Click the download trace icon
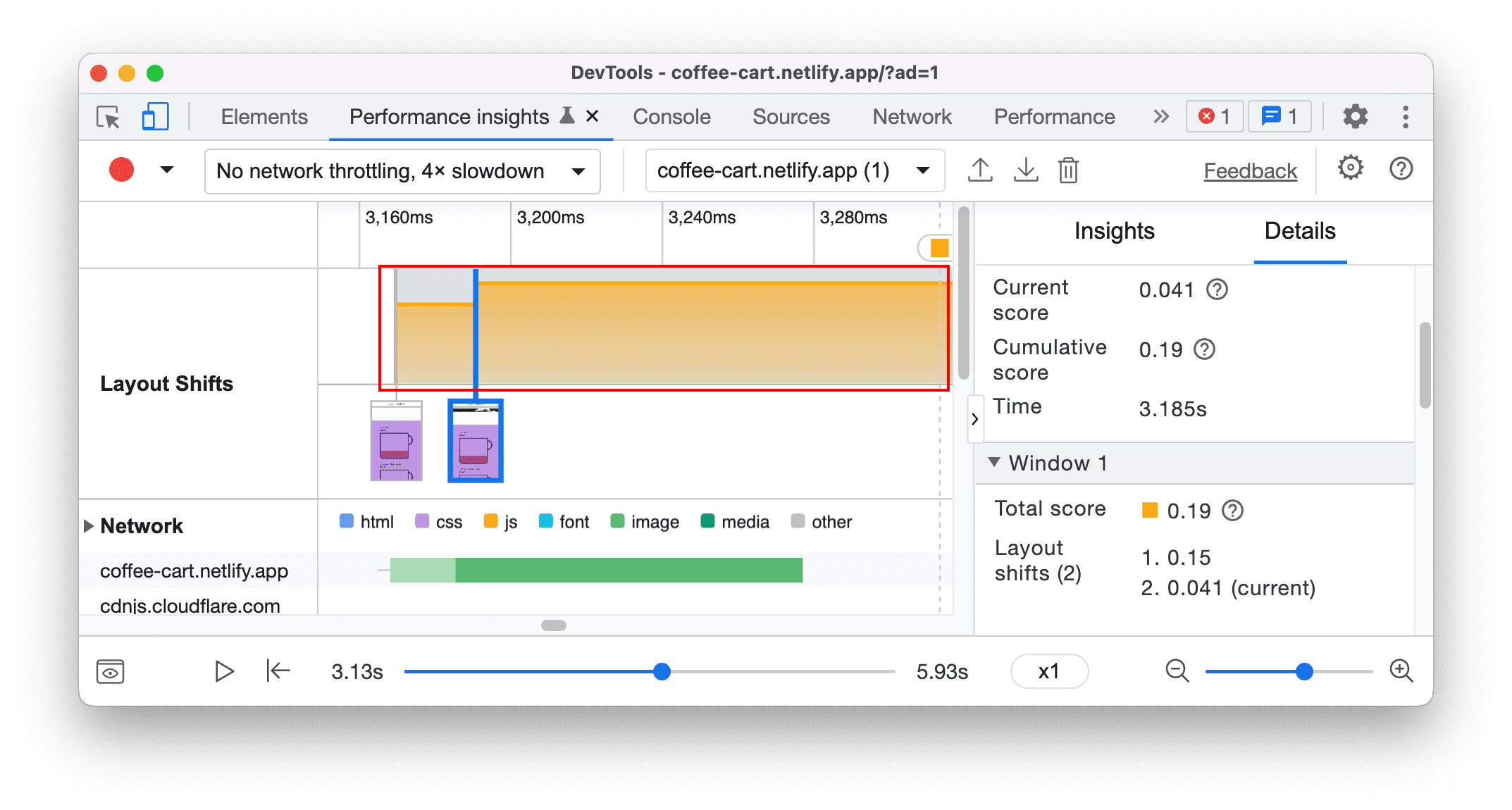The width and height of the screenshot is (1512, 810). [x=1025, y=170]
